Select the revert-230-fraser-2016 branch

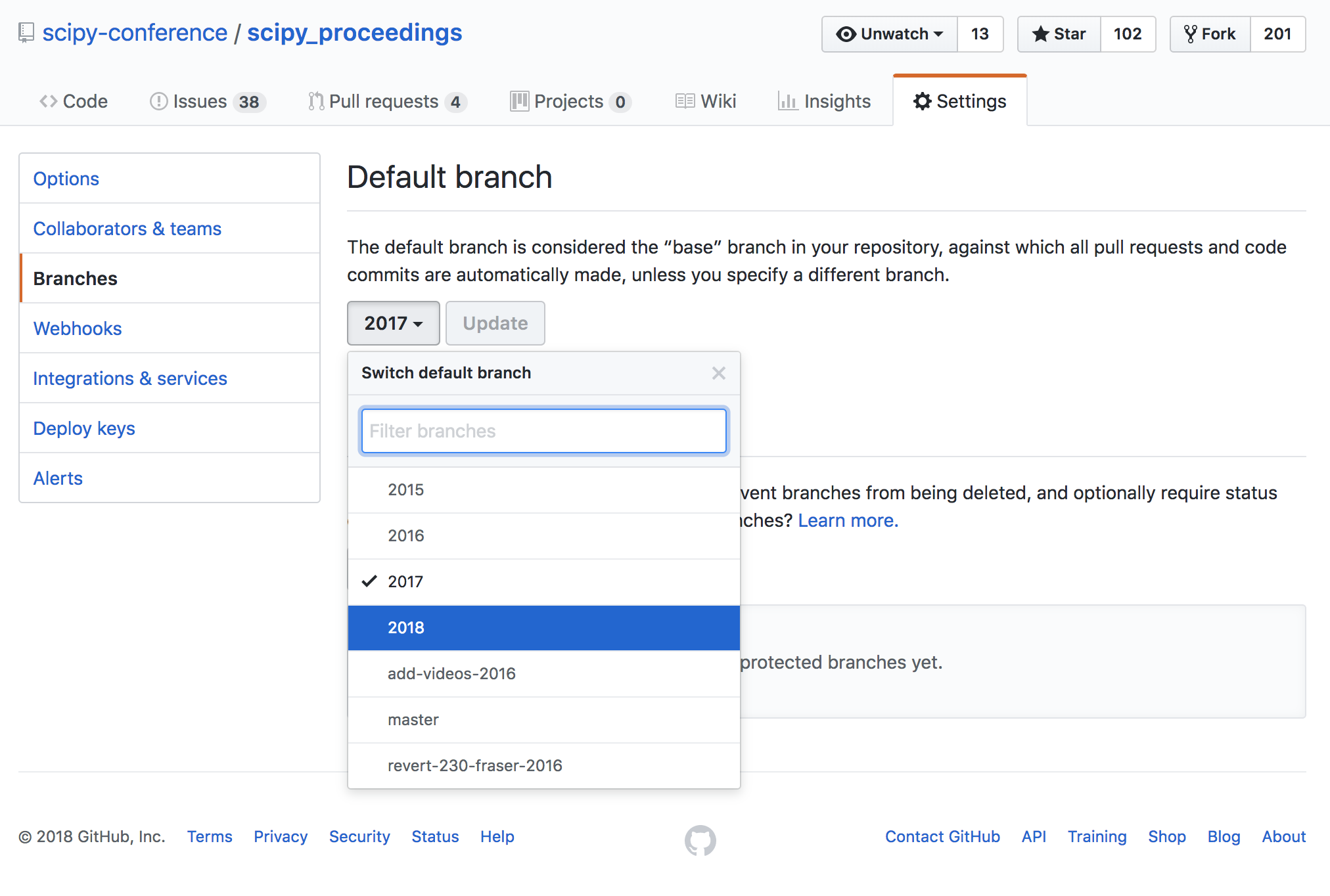coord(544,766)
